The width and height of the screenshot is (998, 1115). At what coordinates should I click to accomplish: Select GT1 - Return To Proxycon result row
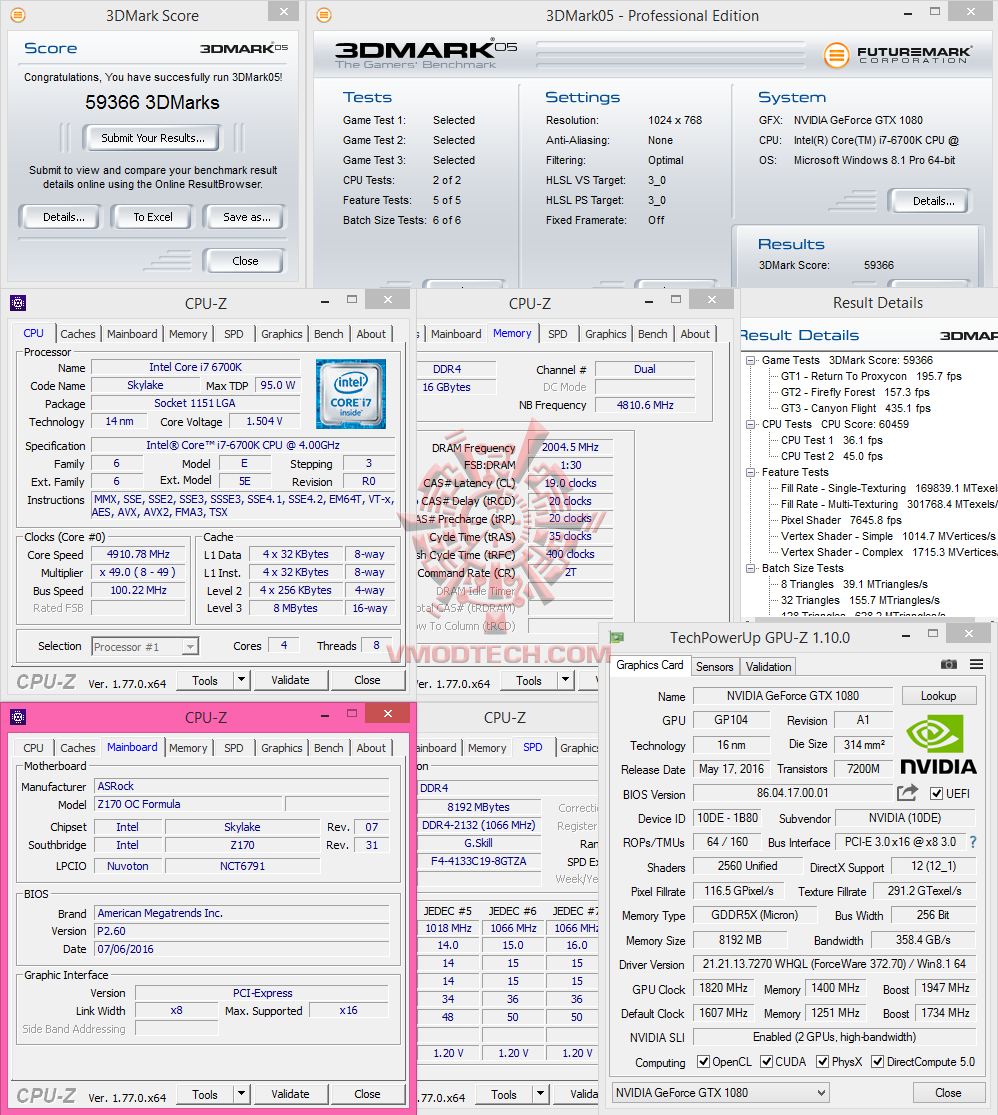[871, 376]
